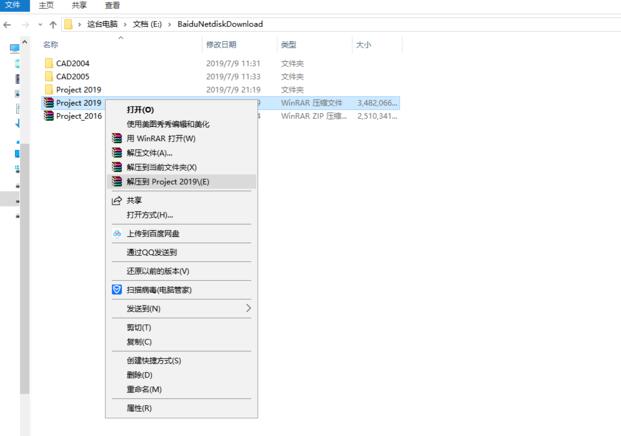
Task: Click Baidu cloud icon beside 上传到百度网盘
Action: point(117,234)
